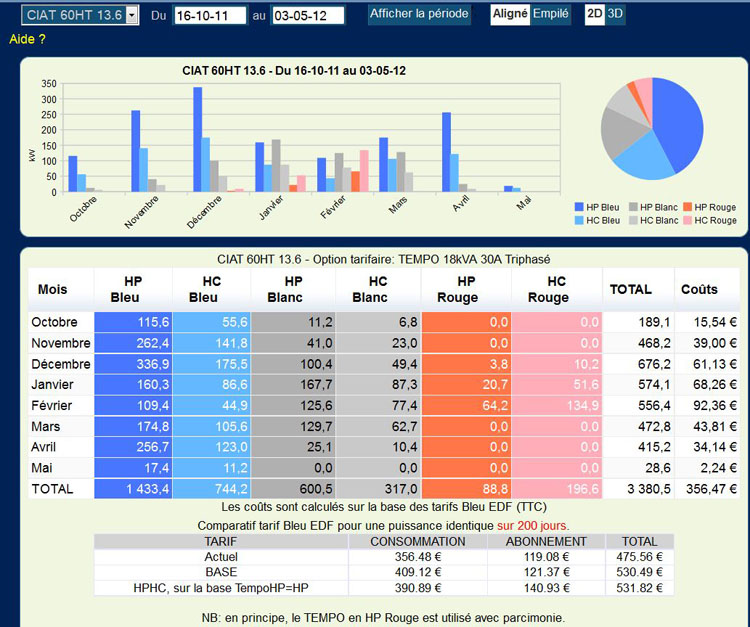Switch the chart to Empilé mode
750x627 pixels.
pos(551,14)
